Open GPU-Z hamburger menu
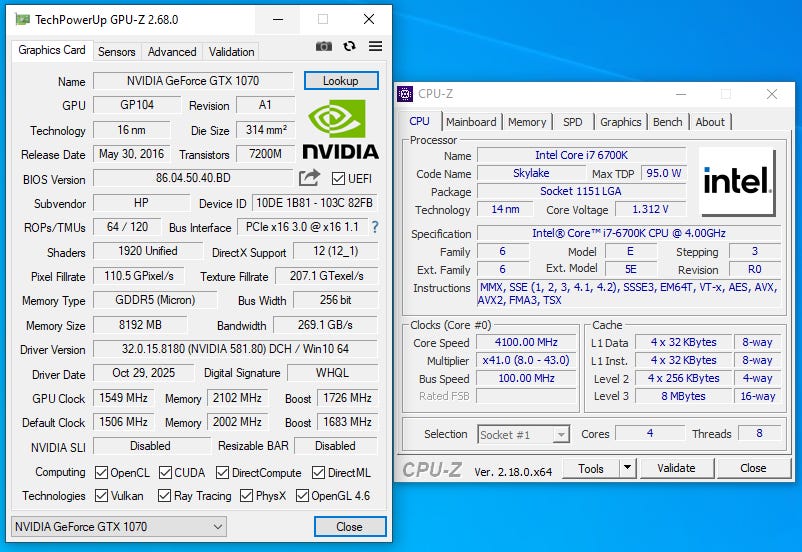Screen dimensions: 802x552 [x=375, y=47]
